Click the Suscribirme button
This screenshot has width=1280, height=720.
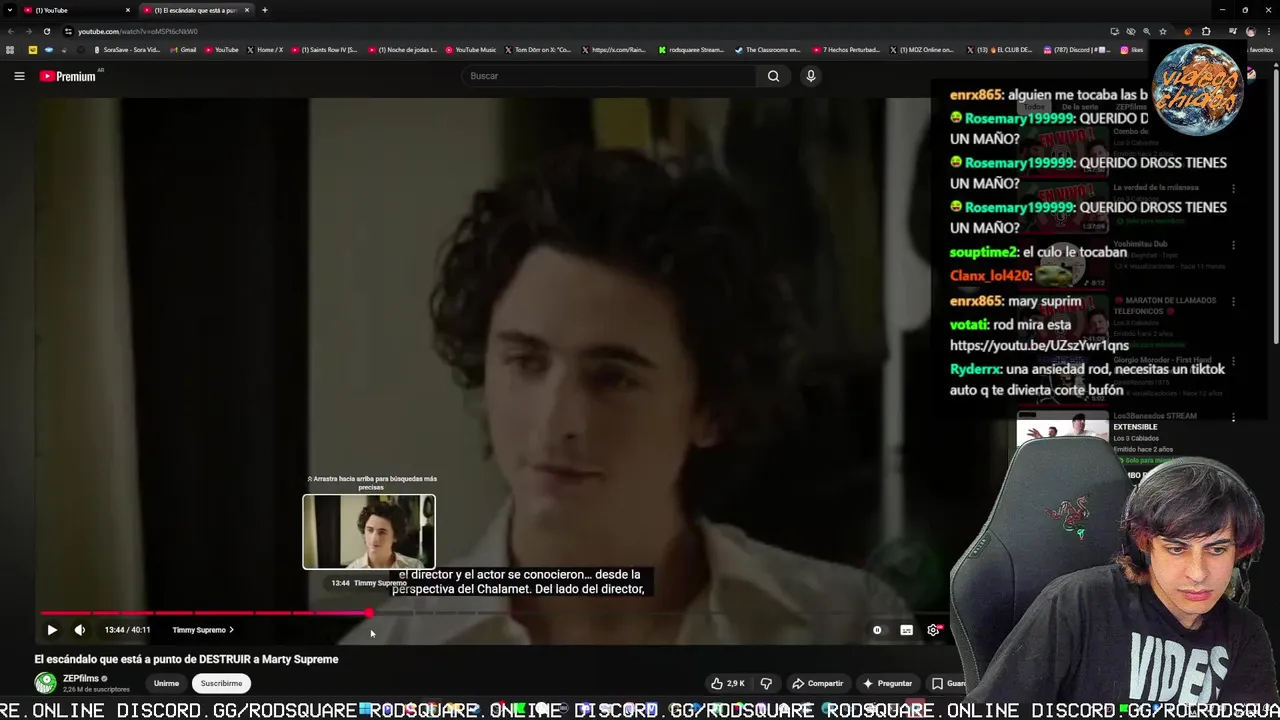[221, 683]
